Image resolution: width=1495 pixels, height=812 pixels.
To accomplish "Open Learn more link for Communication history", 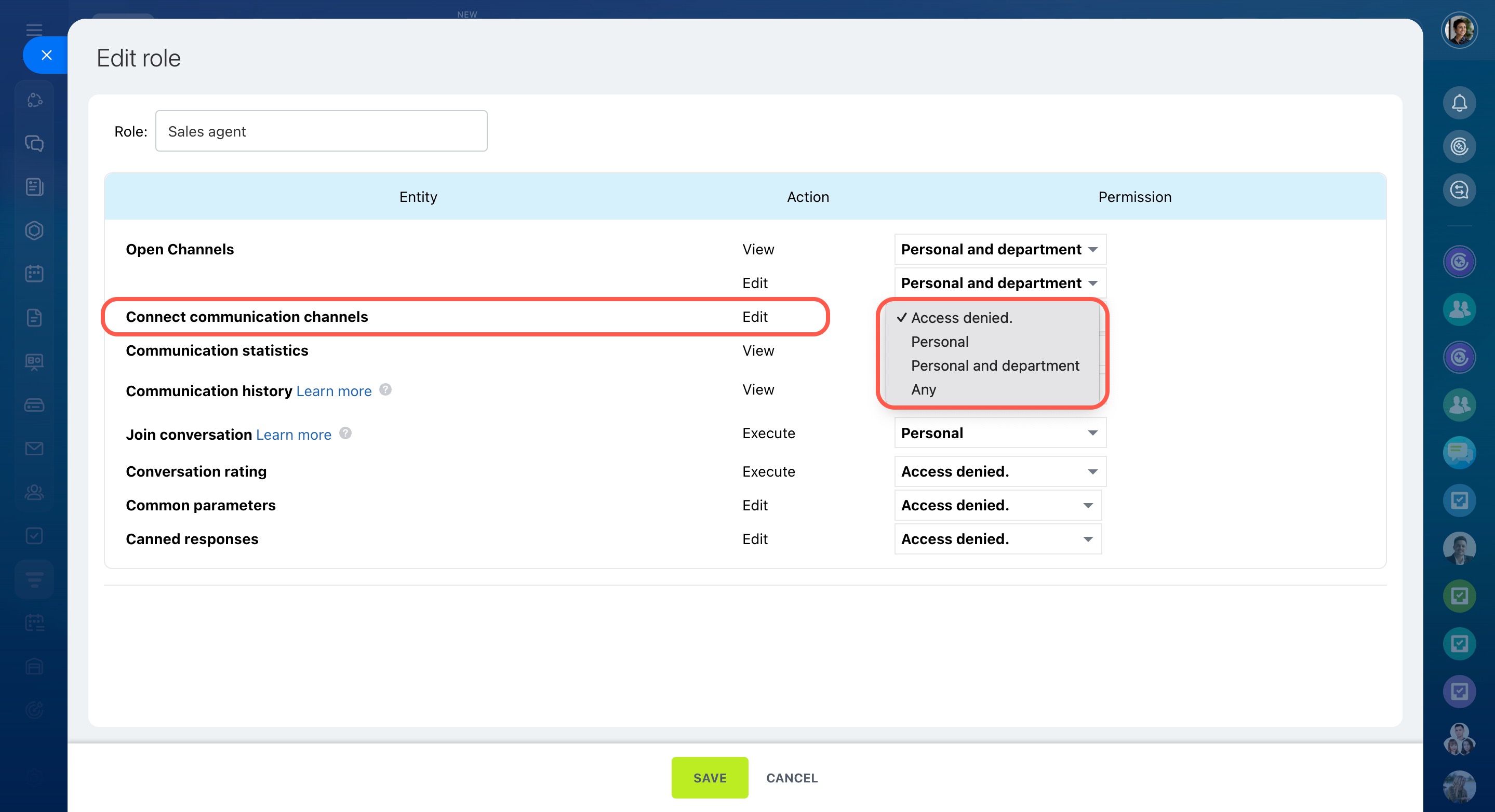I will [x=333, y=391].
